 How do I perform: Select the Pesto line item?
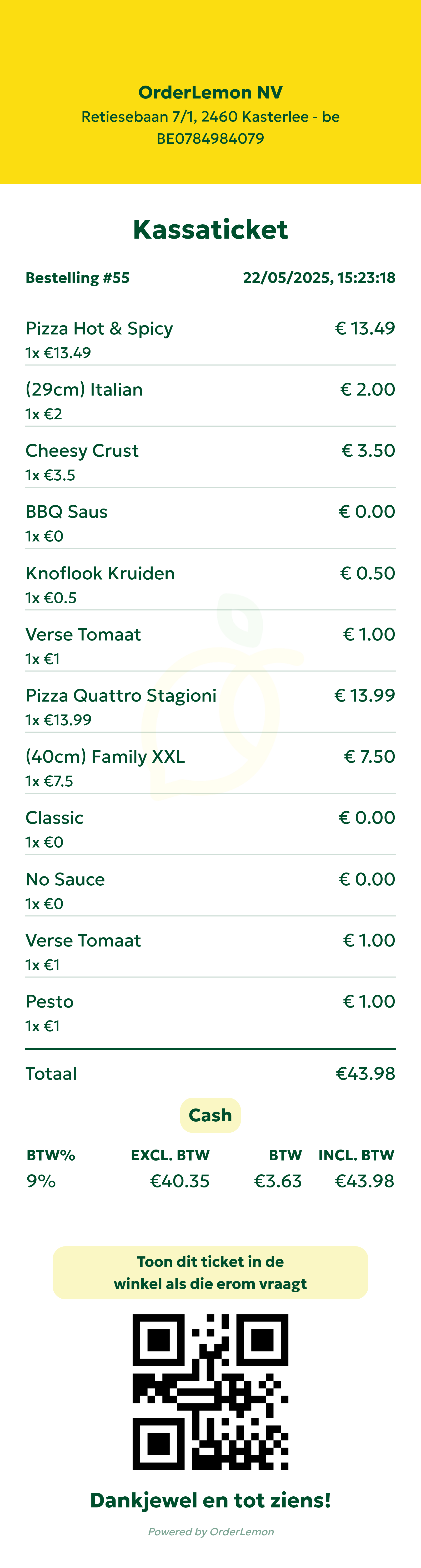tap(49, 1002)
